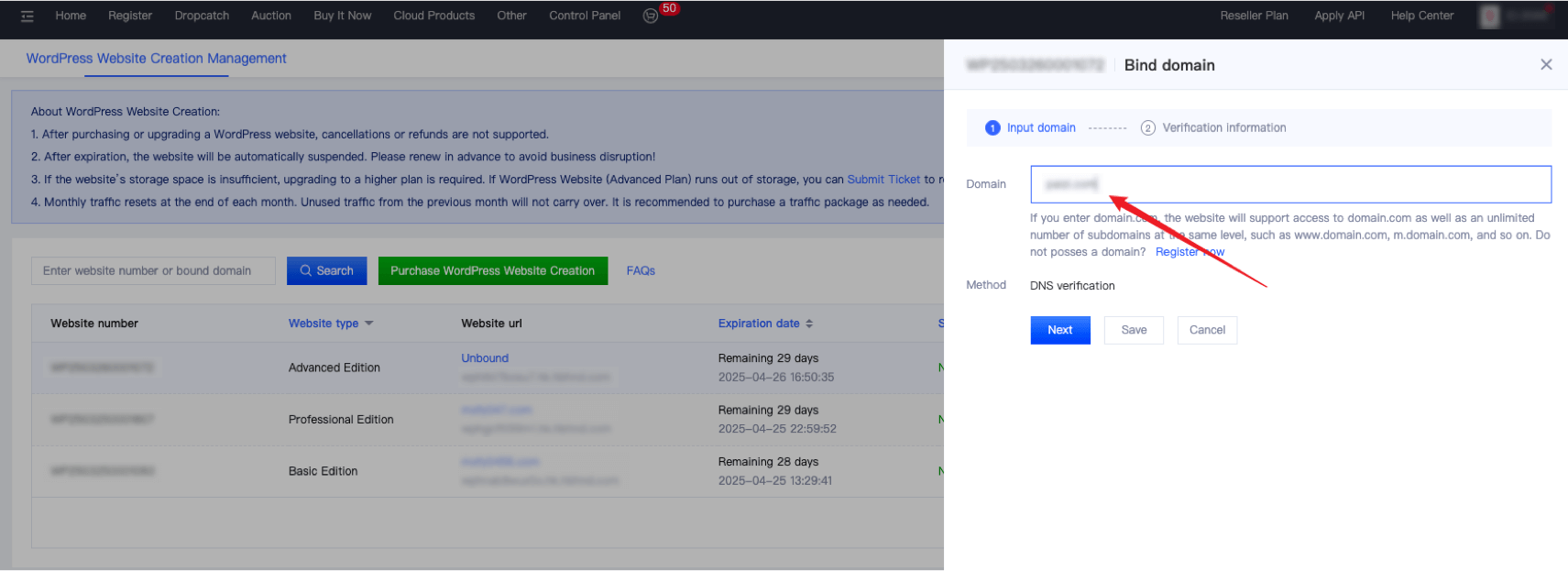The image size is (1568, 571).
Task: Cancel the Bind domain dialog
Action: [x=1207, y=330]
